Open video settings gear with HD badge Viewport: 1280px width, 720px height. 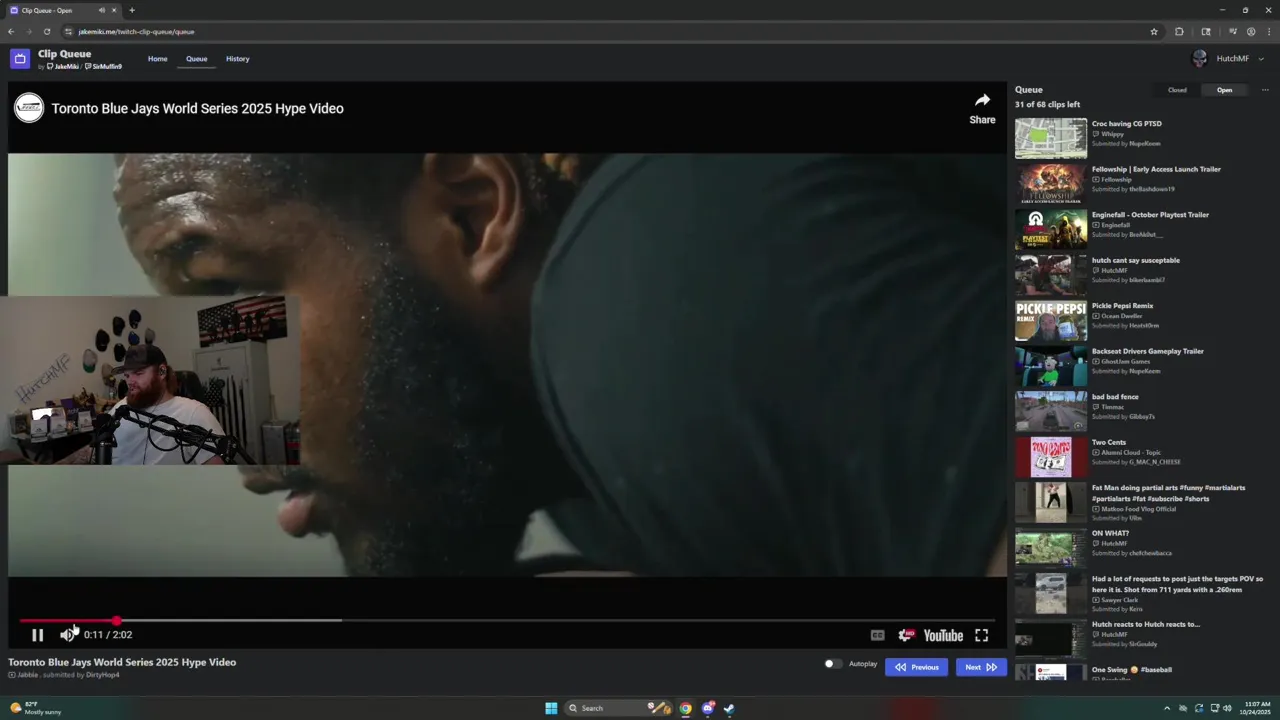point(906,635)
